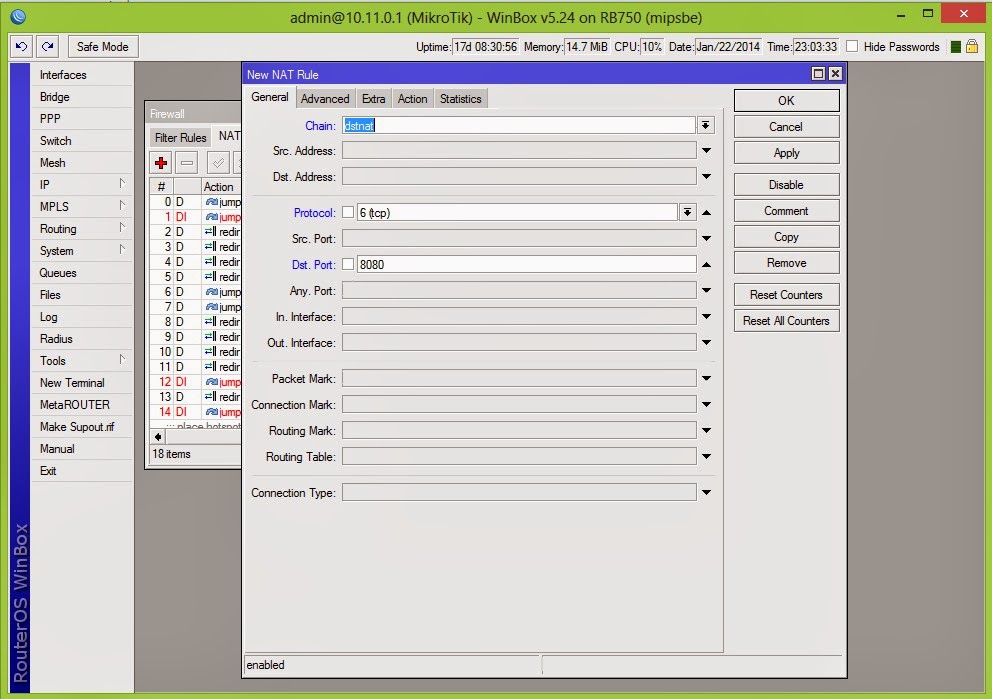This screenshot has width=992, height=699.
Task: Click the Remove button
Action: coord(786,263)
